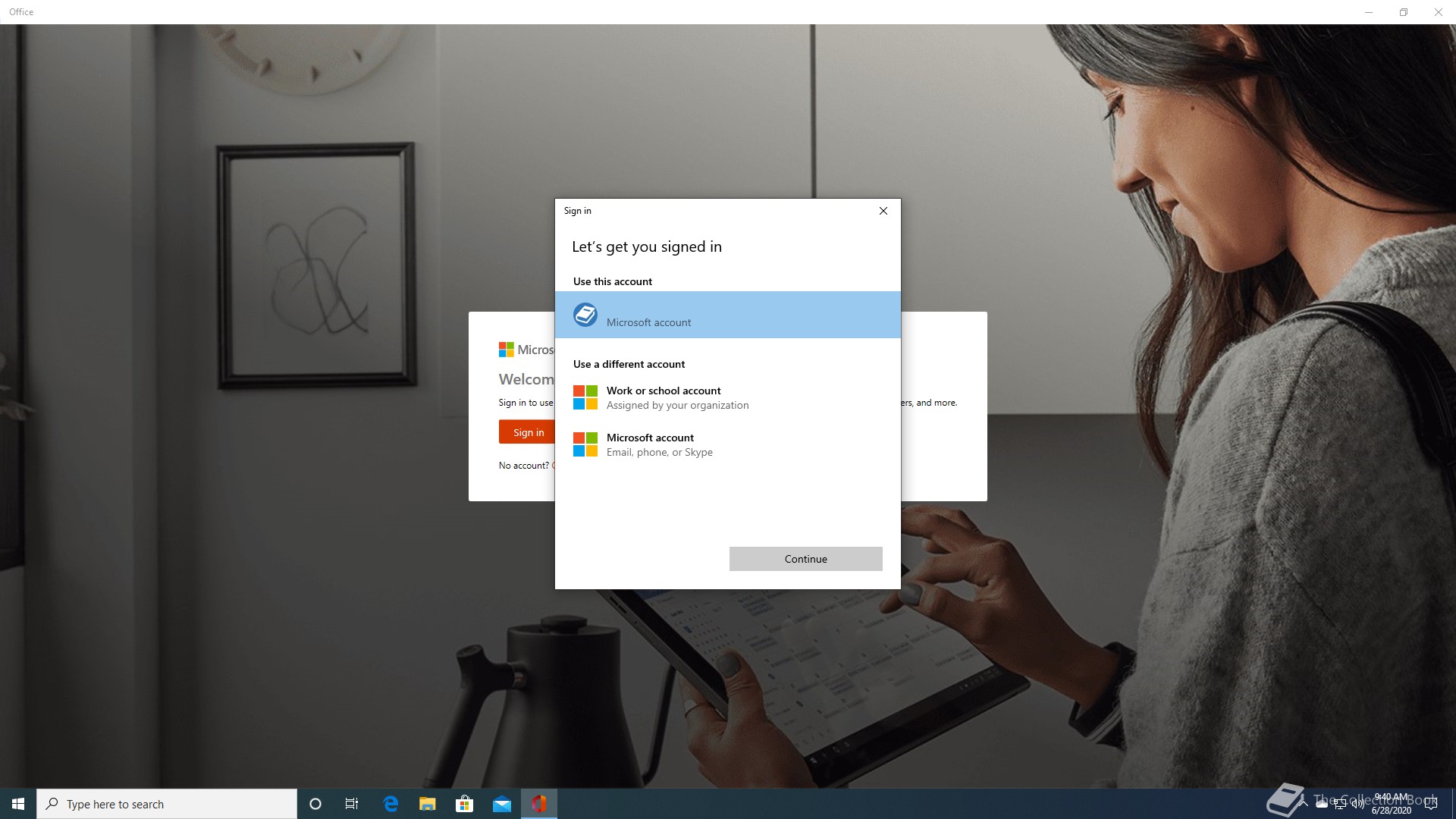Open the OneDrive tray icon
Viewport: 1456px width, 819px height.
1322,805
